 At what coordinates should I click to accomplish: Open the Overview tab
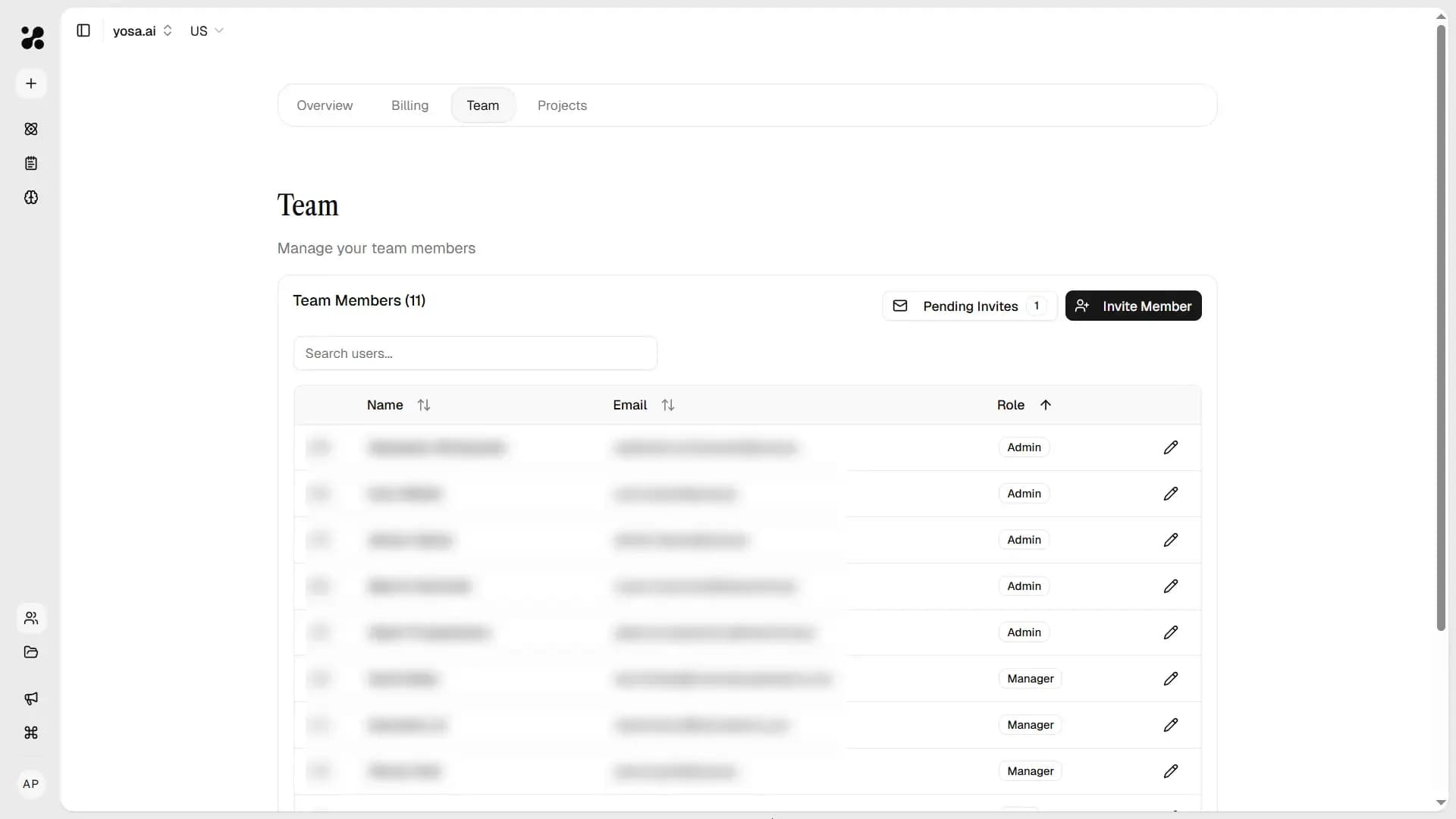[x=325, y=105]
